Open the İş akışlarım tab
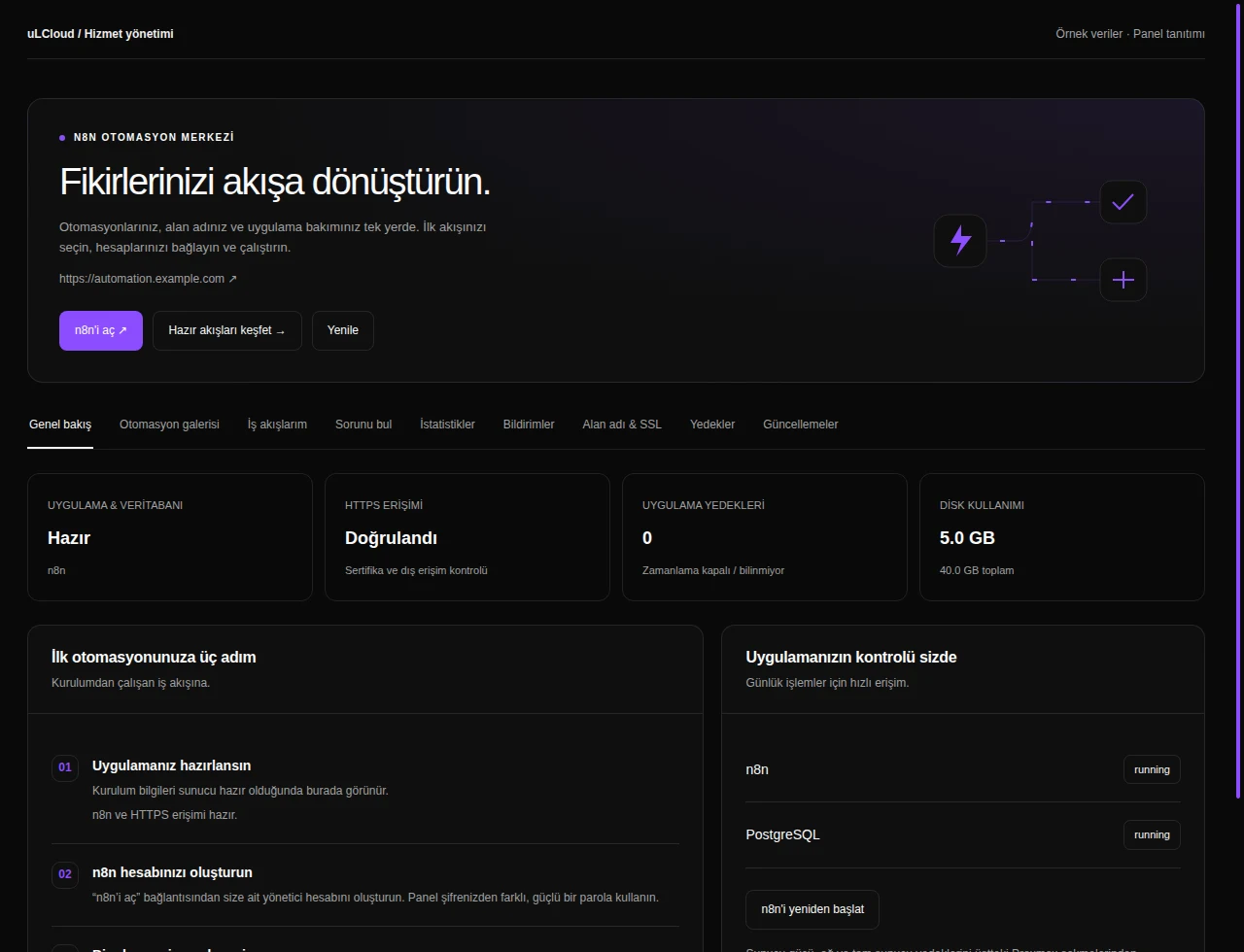 (277, 425)
